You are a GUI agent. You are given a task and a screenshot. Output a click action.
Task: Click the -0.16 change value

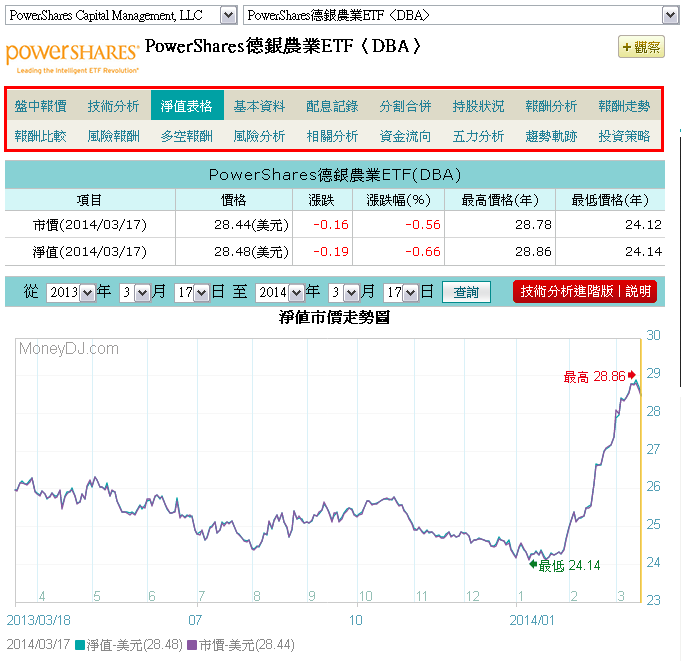(x=331, y=225)
